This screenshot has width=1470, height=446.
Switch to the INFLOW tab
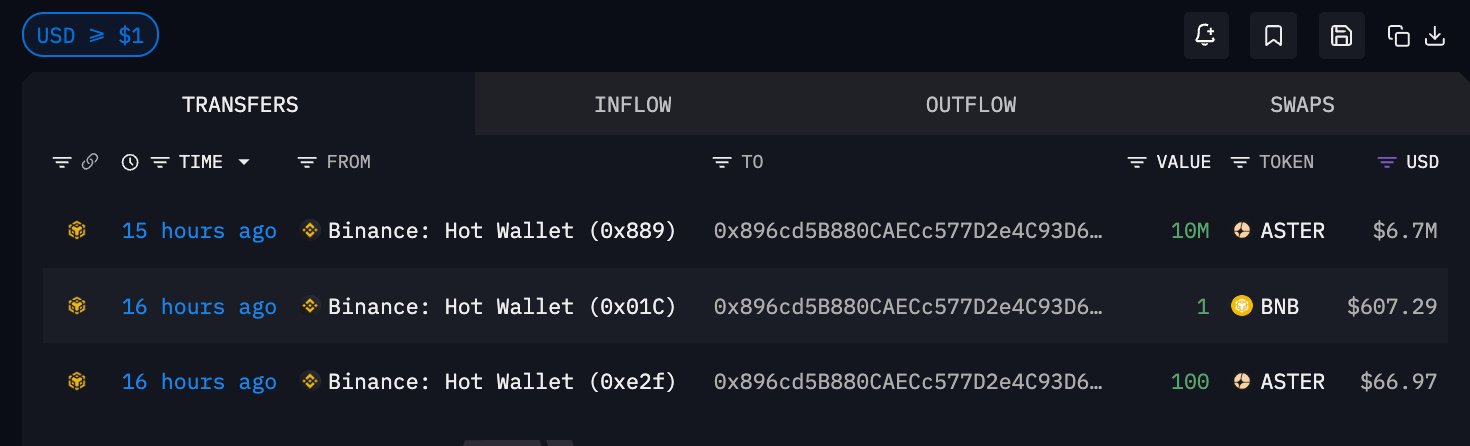point(632,105)
